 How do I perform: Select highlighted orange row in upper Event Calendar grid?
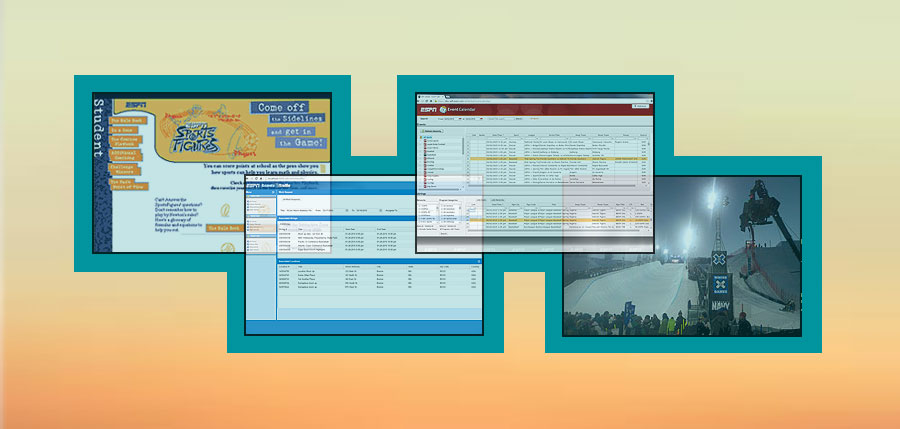(x=559, y=159)
